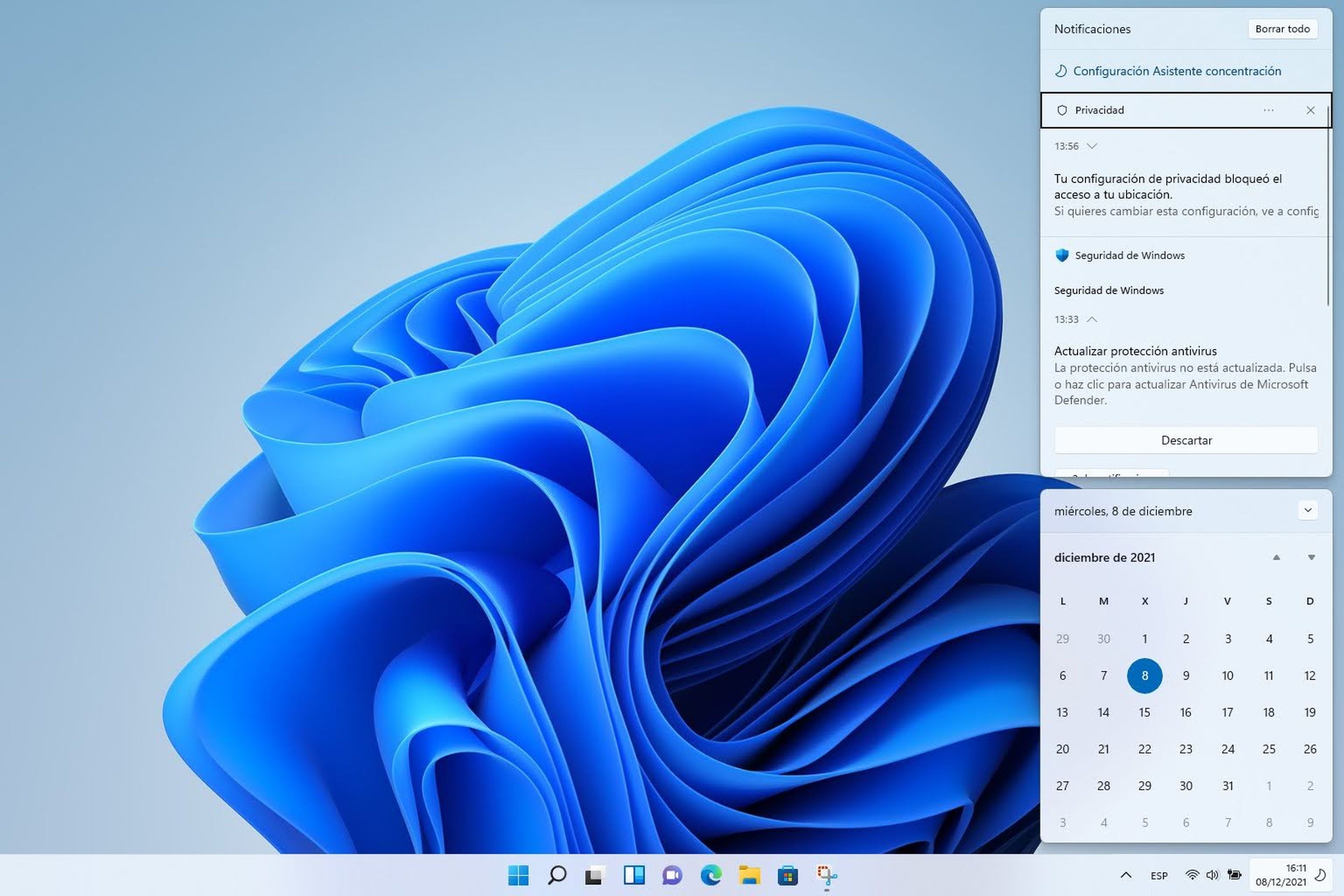The height and width of the screenshot is (896, 1344).
Task: Select December 15 in calendar
Action: click(x=1144, y=713)
